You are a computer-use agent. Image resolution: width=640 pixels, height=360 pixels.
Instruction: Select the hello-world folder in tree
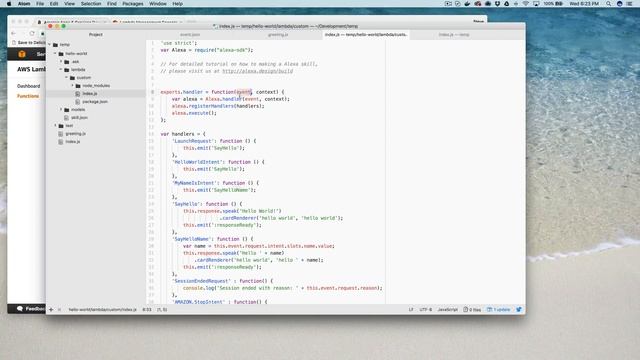coord(76,53)
